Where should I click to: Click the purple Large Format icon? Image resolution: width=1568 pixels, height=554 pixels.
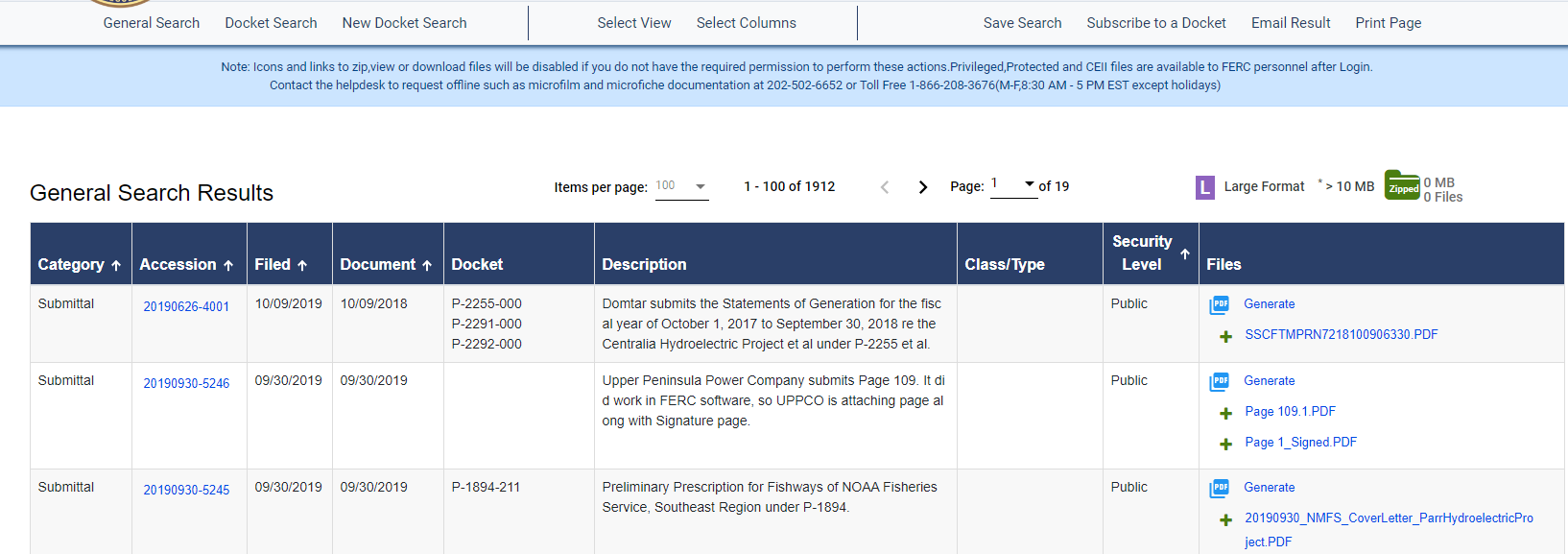coord(1204,187)
